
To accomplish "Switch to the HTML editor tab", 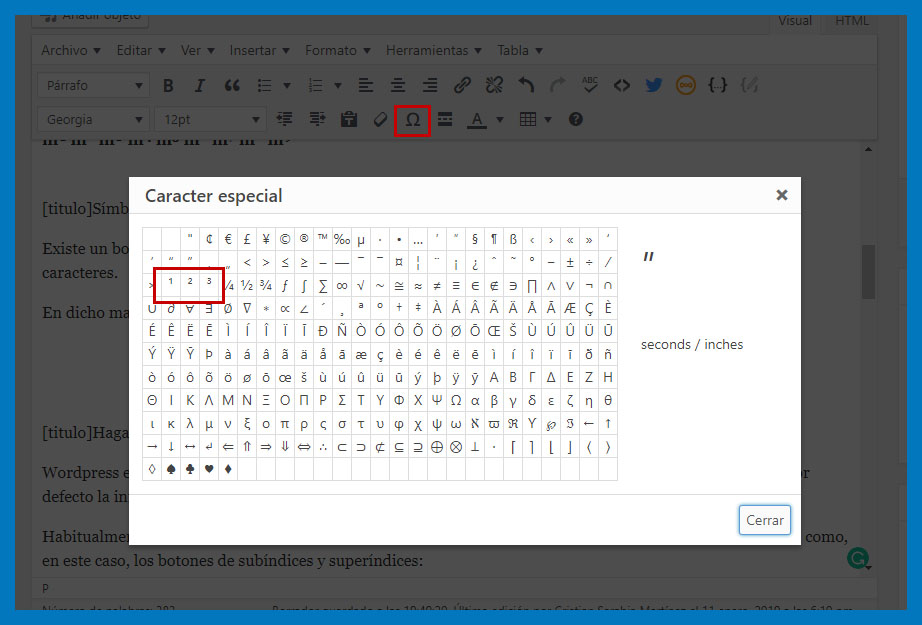I will tap(851, 21).
